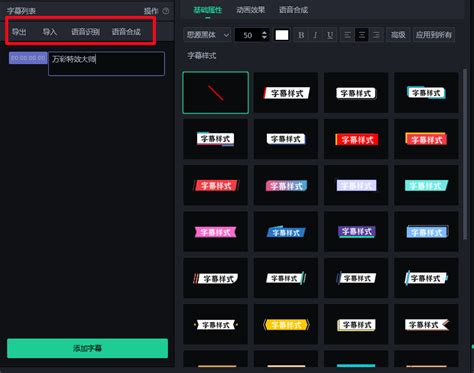Click 导出 to export subtitles
Screen dimensions: 474x373
(19, 32)
